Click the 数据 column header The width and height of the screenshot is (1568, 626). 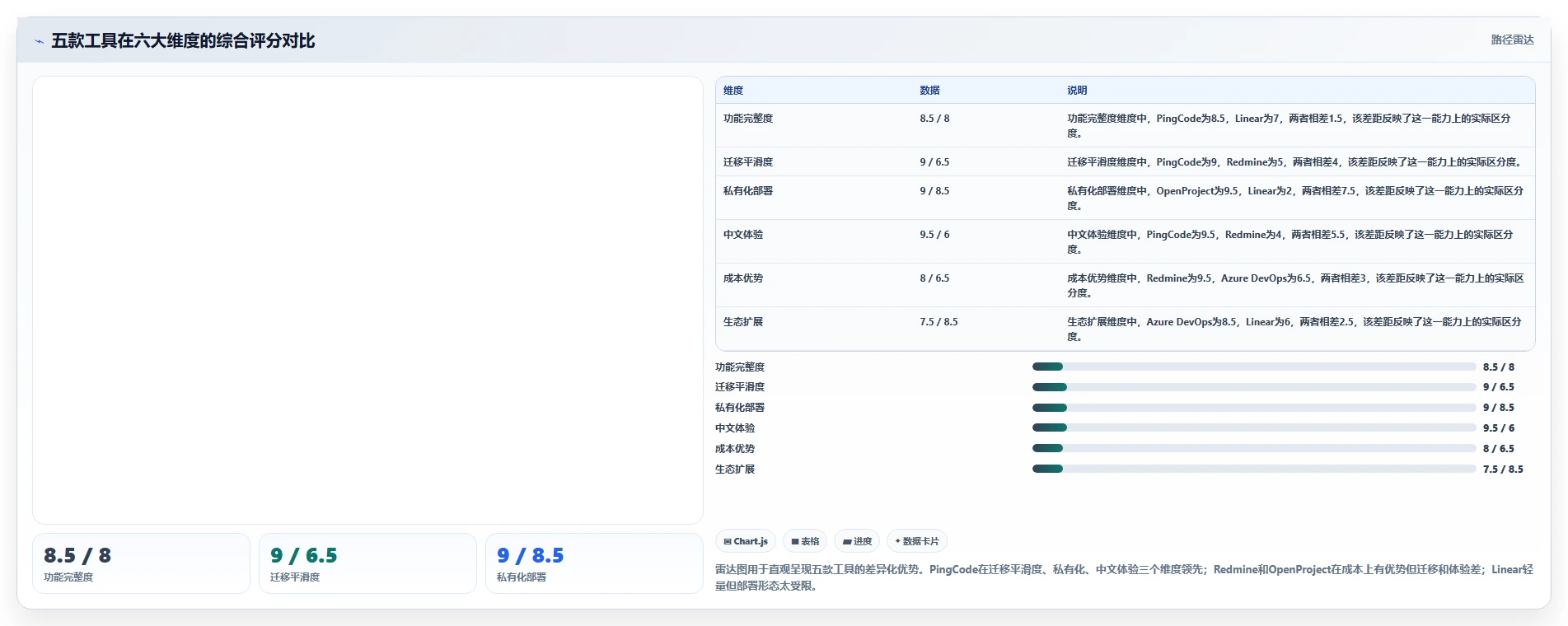tap(929, 91)
